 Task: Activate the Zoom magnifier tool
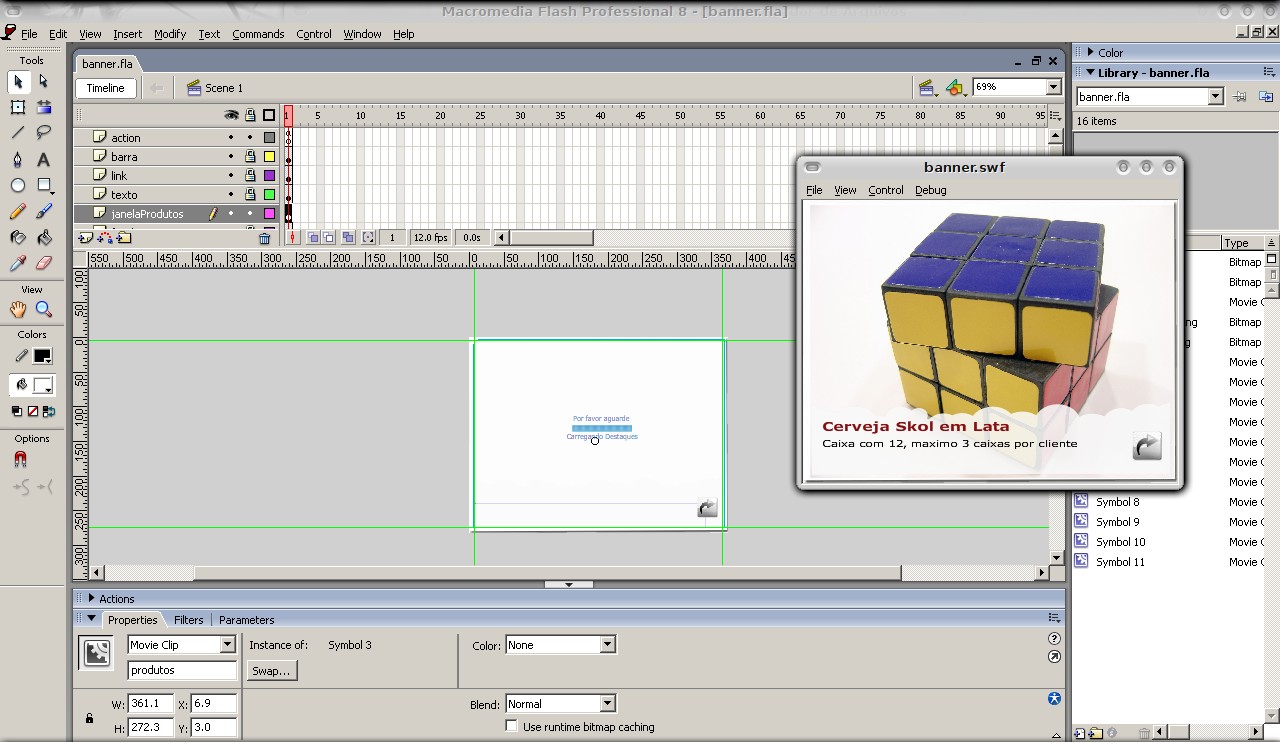44,310
